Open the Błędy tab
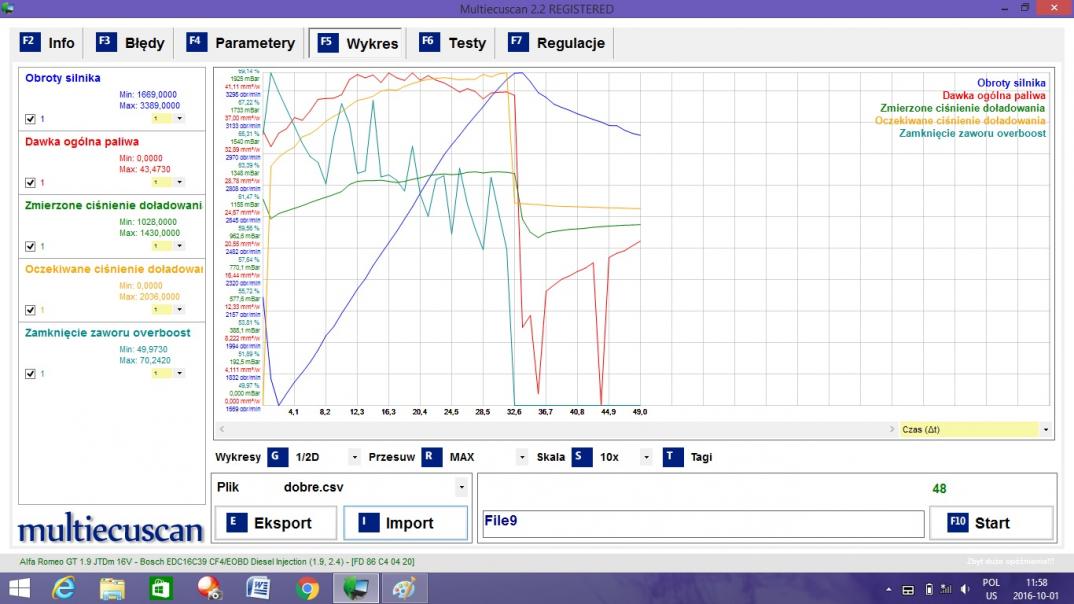Image resolution: width=1074 pixels, height=604 pixels. tap(132, 43)
